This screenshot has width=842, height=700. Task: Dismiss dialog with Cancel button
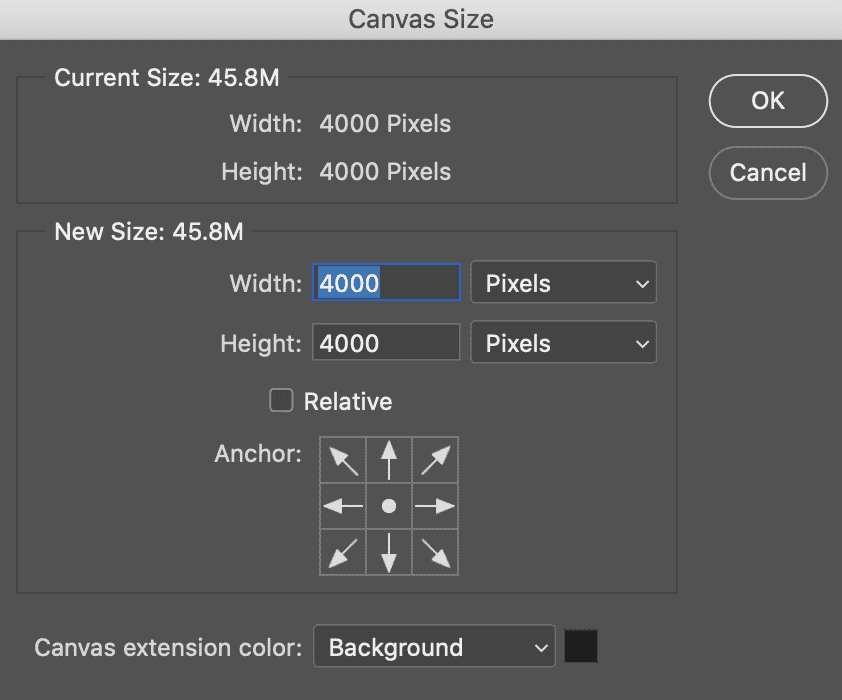click(x=768, y=173)
